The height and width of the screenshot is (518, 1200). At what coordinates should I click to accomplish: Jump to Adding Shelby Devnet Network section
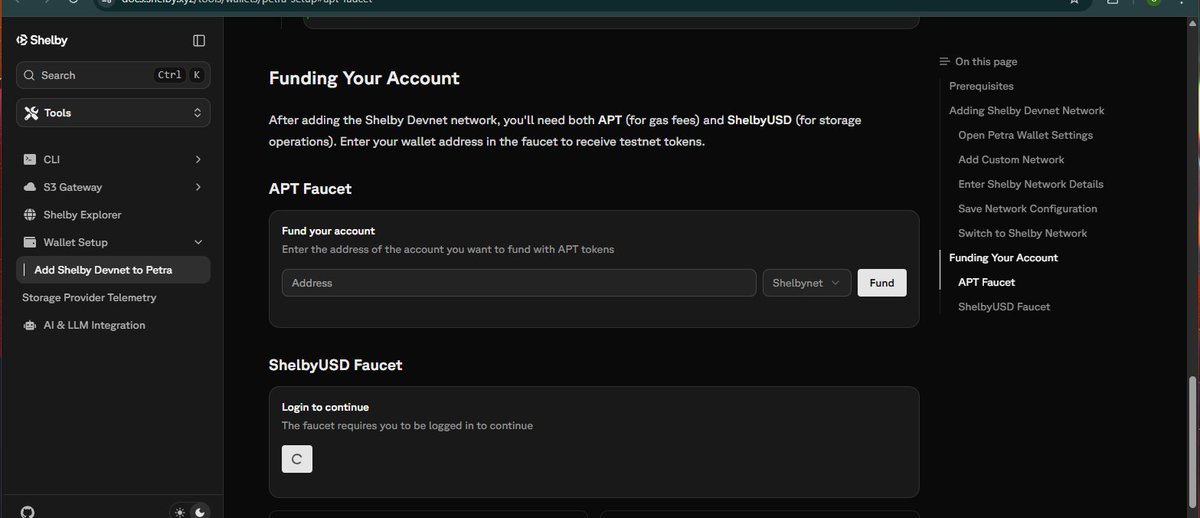pos(1026,111)
